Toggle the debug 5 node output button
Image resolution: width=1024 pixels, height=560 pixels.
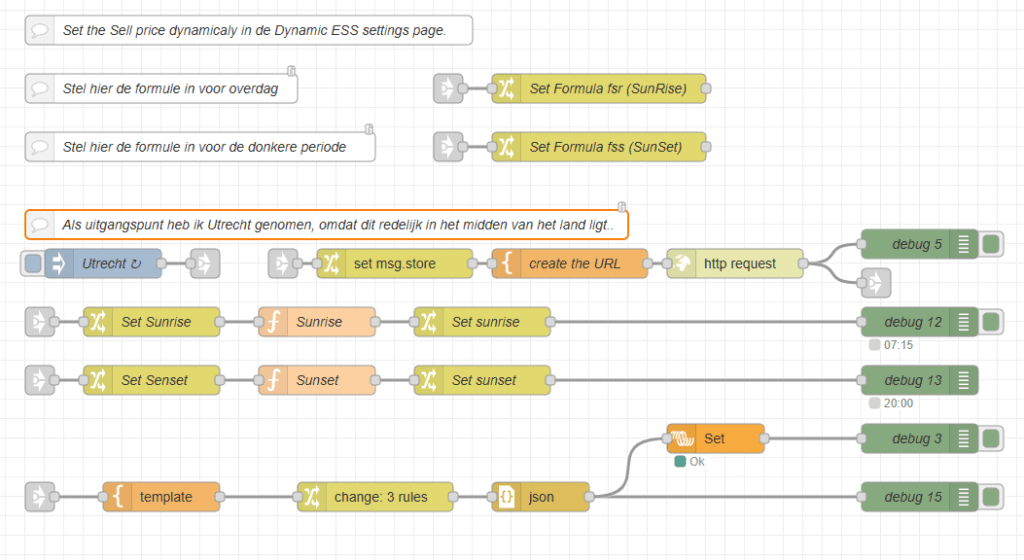(x=992, y=244)
